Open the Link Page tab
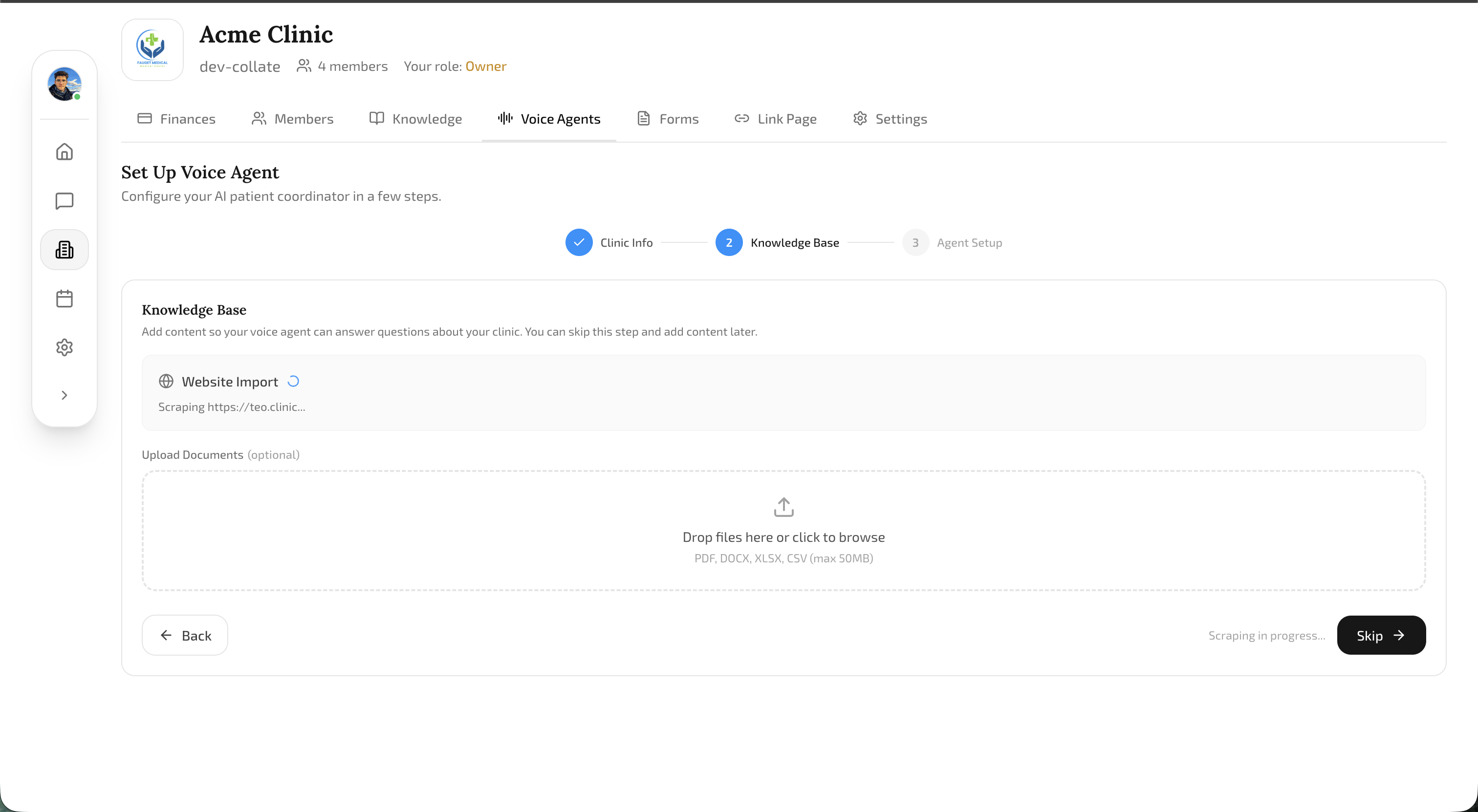 click(775, 118)
